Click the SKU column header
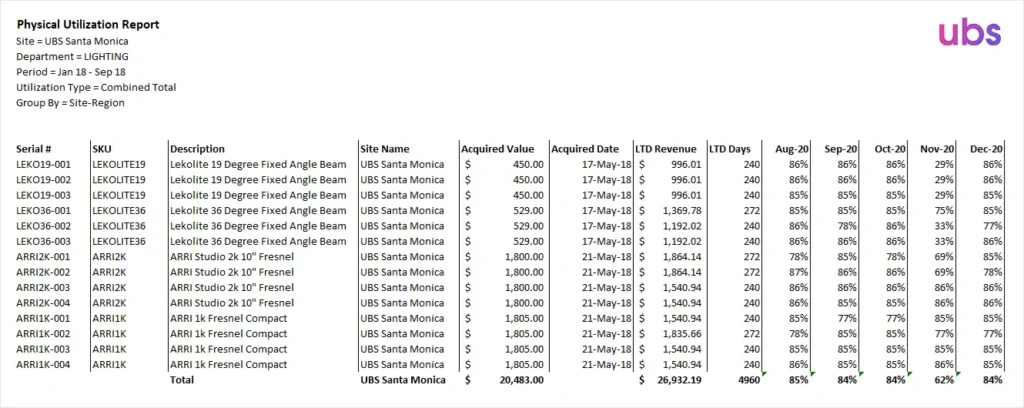 102,149
